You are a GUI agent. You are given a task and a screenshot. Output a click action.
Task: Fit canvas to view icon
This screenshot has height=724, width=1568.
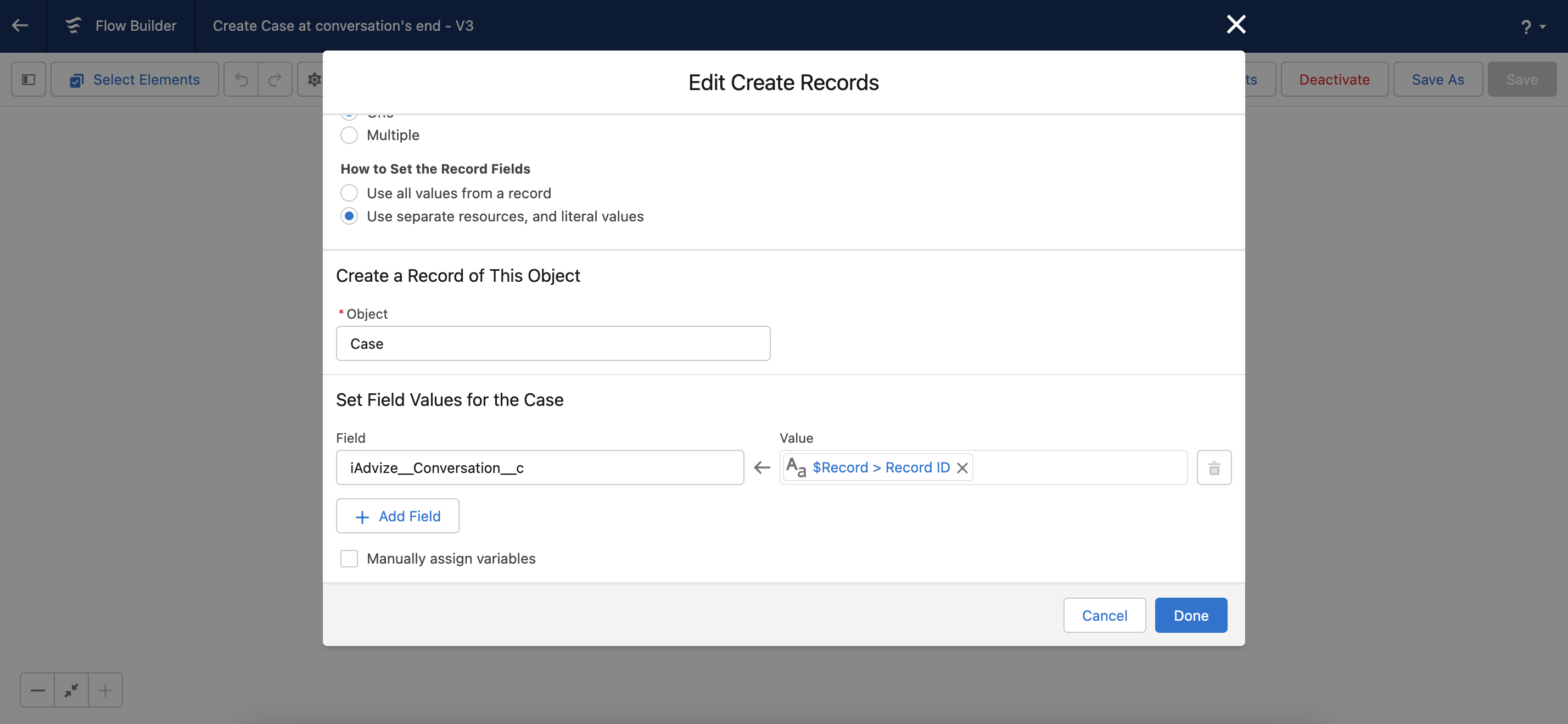click(71, 690)
